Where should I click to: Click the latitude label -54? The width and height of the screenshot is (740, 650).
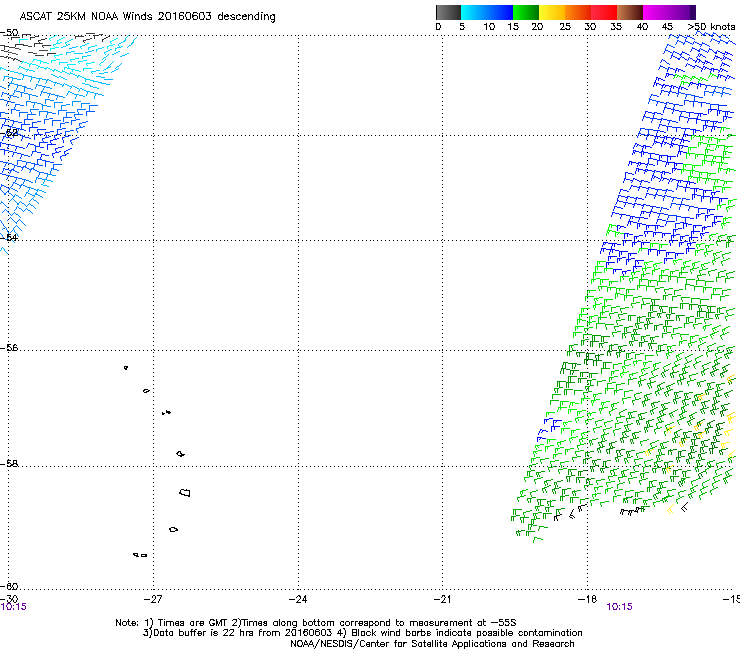coord(9,237)
